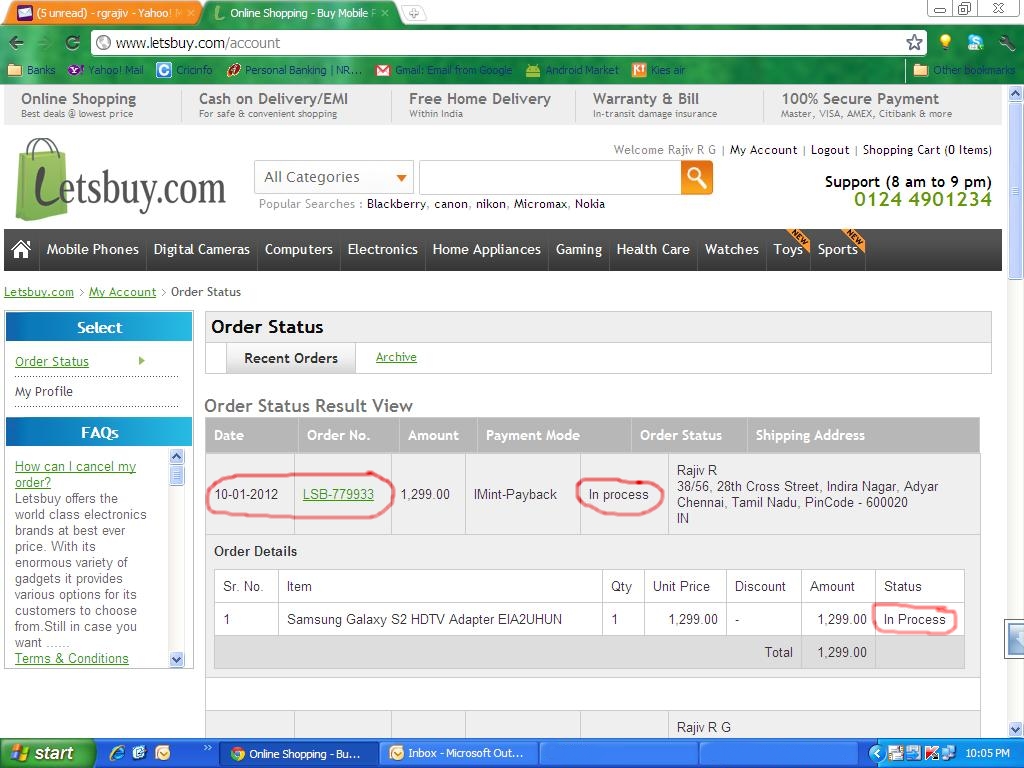
Task: Open Yahoo! Mail bookmark
Action: [106, 70]
